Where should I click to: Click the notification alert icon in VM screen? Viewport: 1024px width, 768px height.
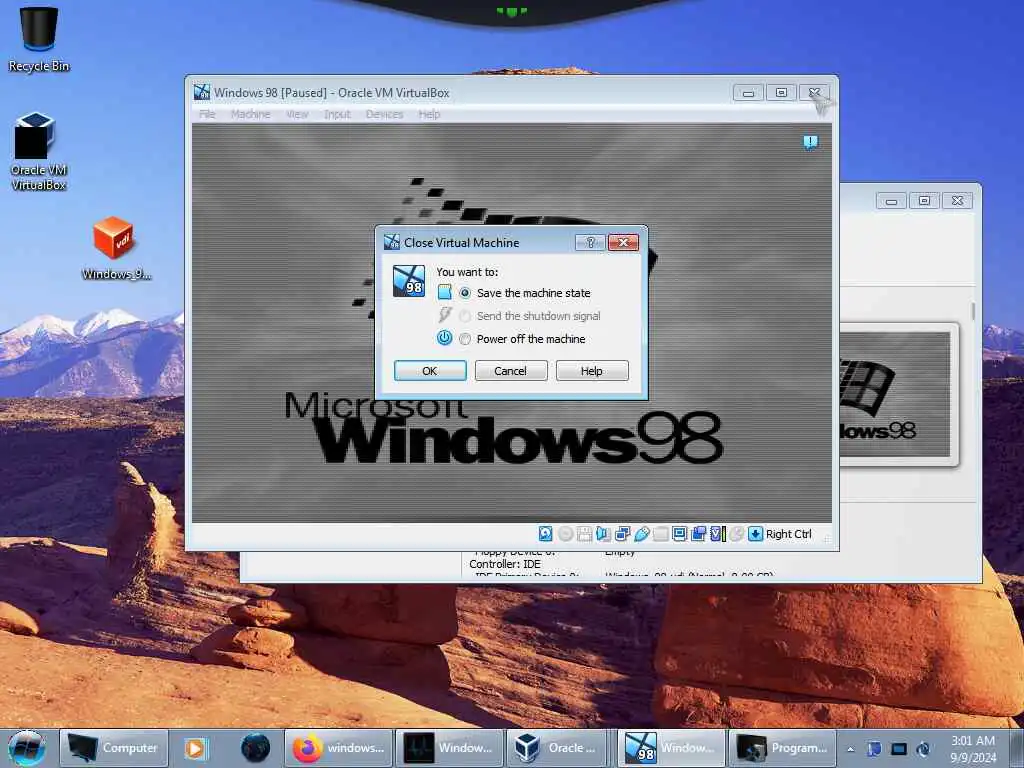810,142
